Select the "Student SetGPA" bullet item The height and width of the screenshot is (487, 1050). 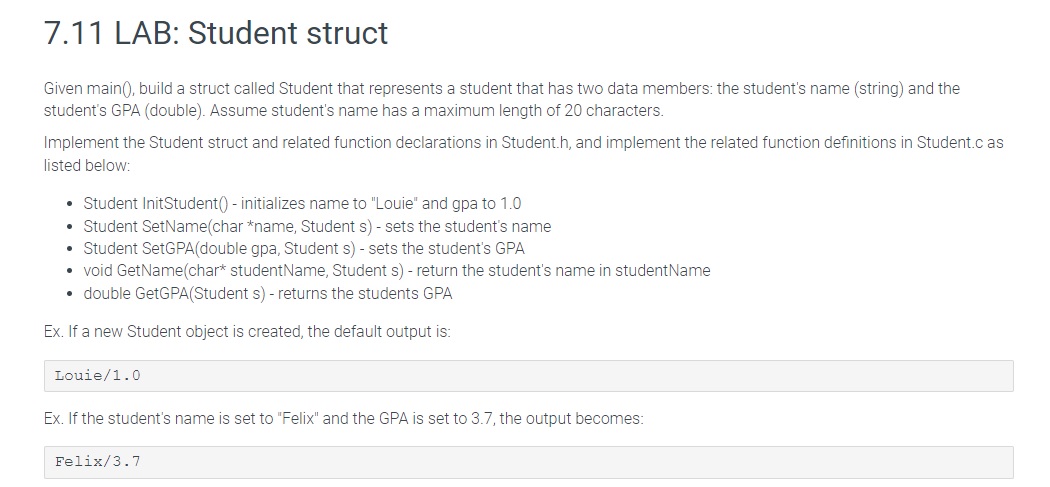(x=304, y=247)
